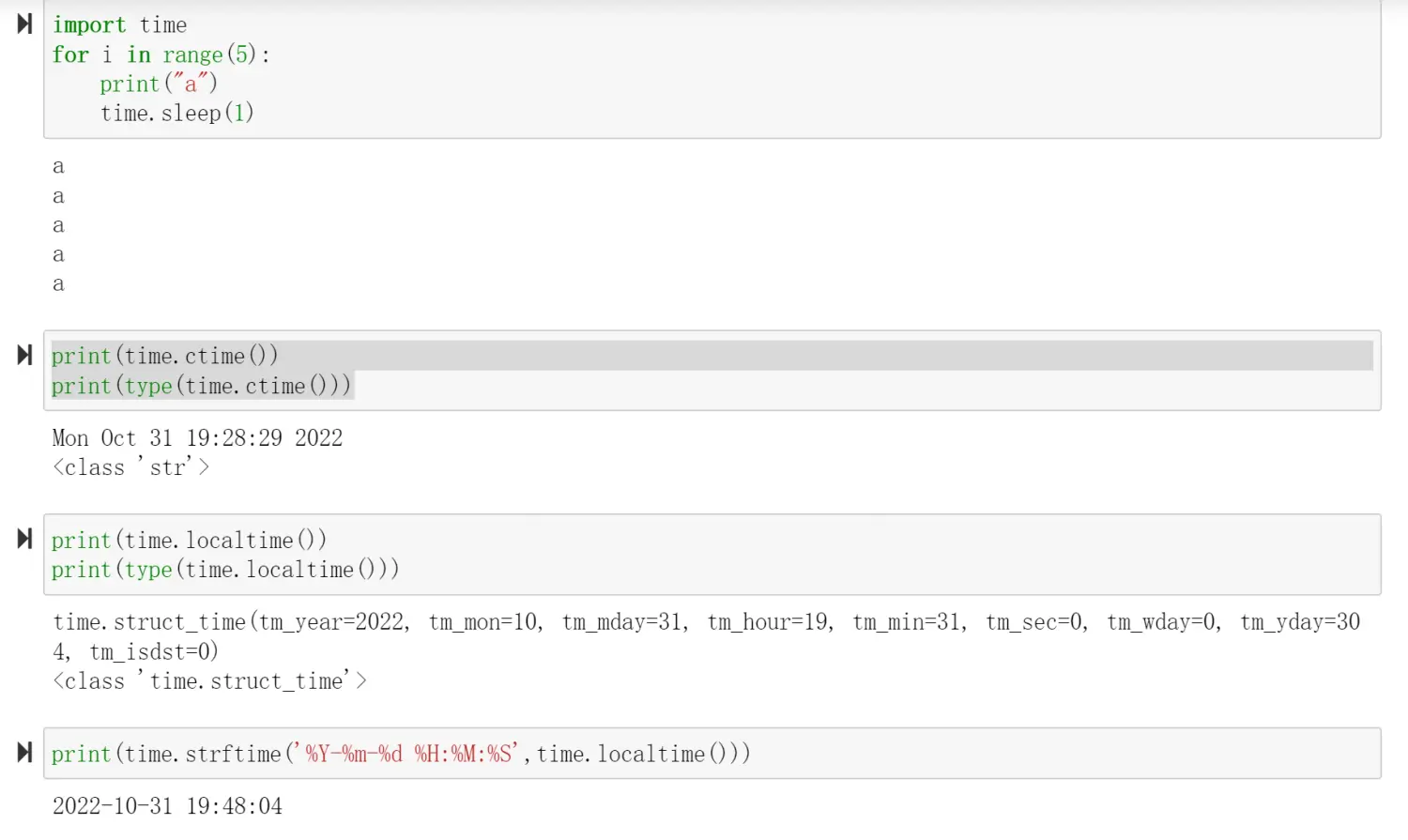This screenshot has width=1408, height=840.
Task: Click the '%Y-%m-%d %H:%M:%S' format string
Action: (x=409, y=755)
